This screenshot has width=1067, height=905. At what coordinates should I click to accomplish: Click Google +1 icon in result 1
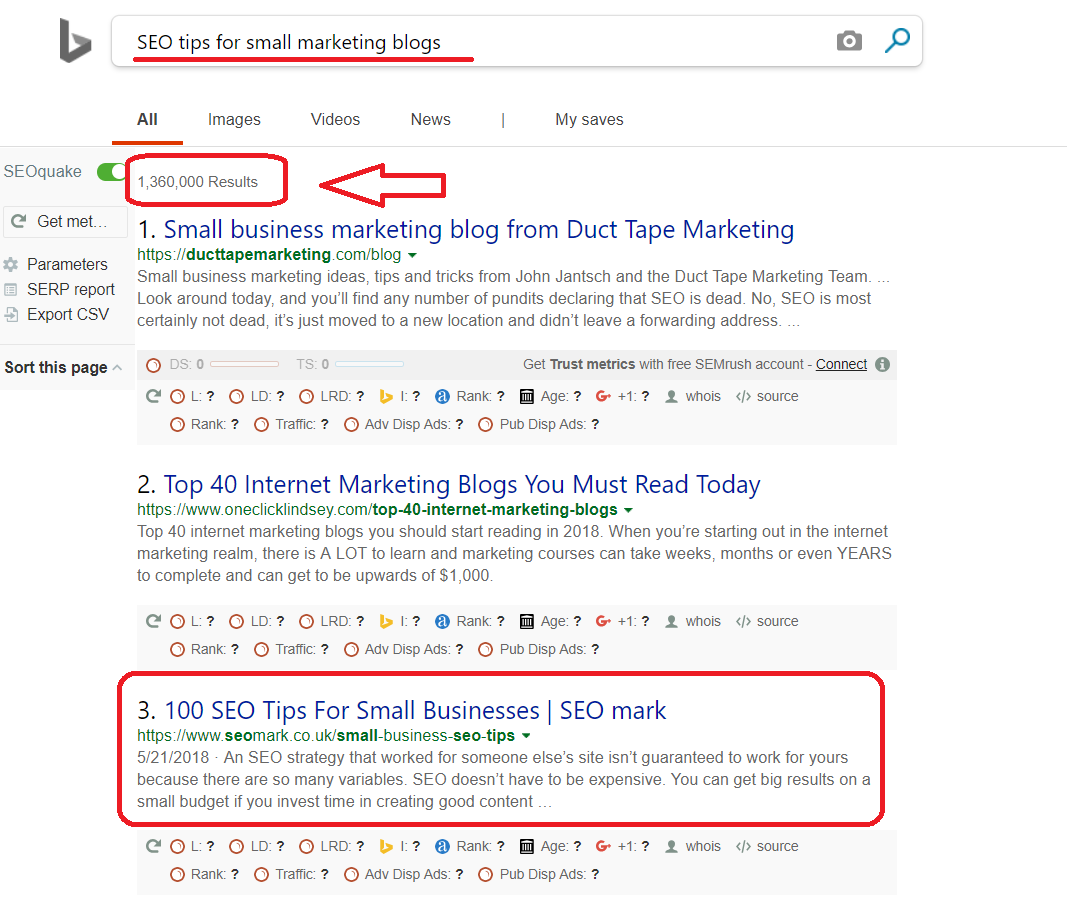[x=603, y=396]
